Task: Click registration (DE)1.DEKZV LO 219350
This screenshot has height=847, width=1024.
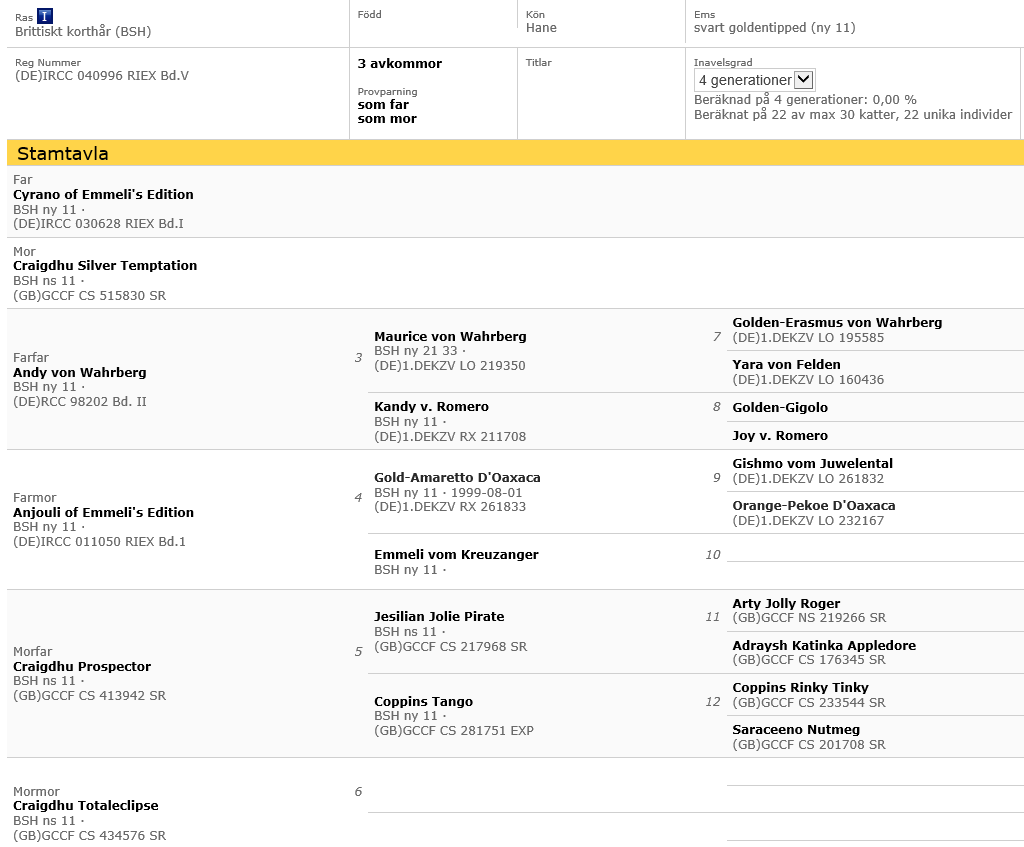Action: click(x=450, y=366)
